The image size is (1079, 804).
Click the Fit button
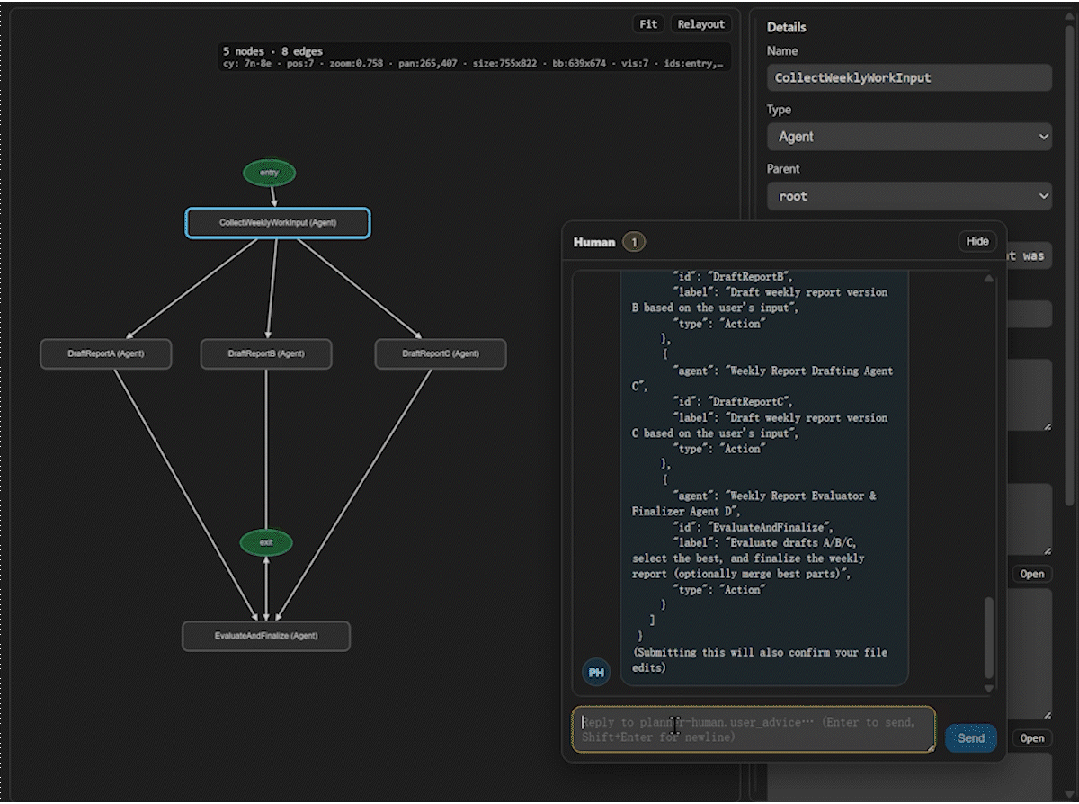click(x=648, y=24)
